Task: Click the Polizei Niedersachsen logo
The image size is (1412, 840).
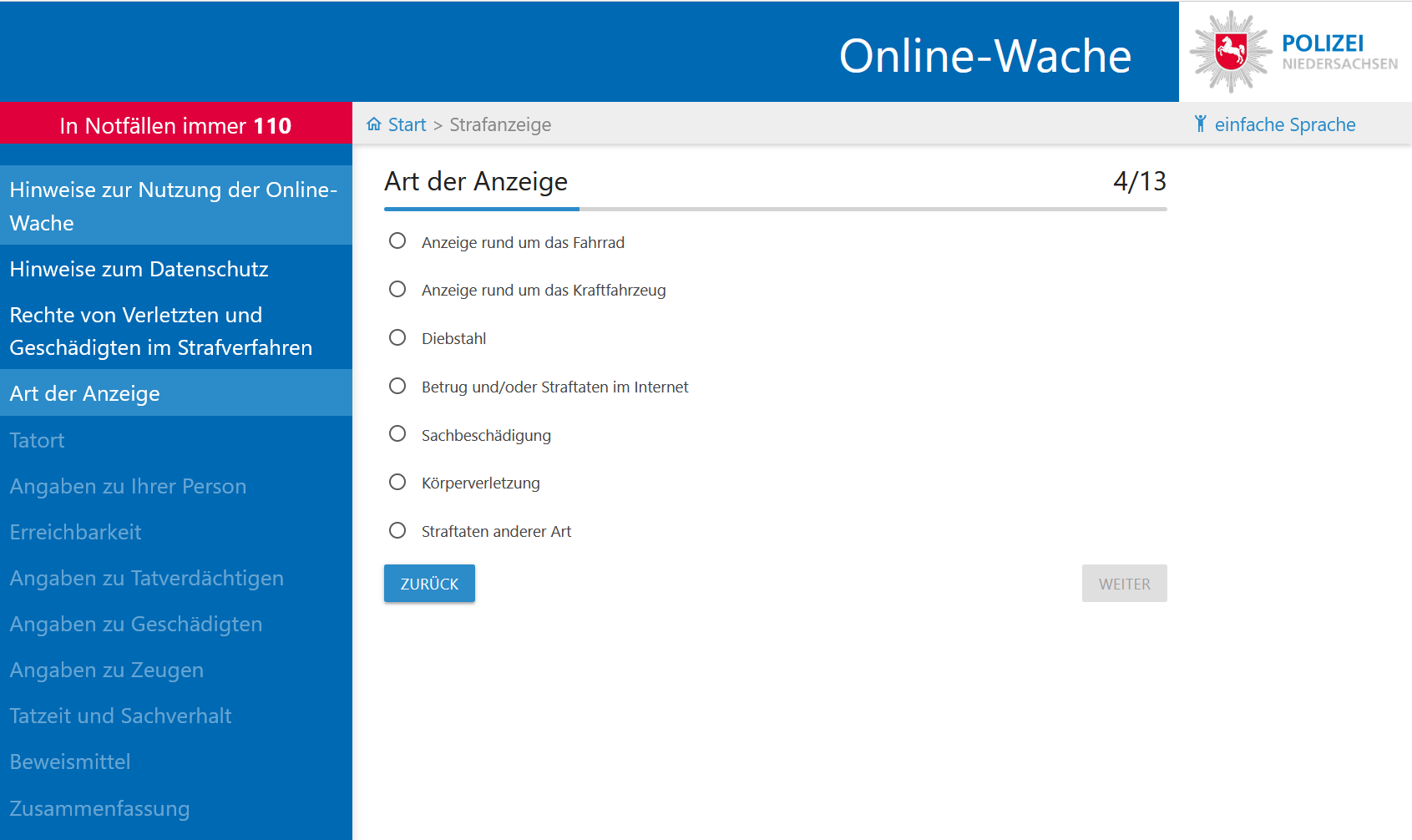Action: [x=1294, y=52]
